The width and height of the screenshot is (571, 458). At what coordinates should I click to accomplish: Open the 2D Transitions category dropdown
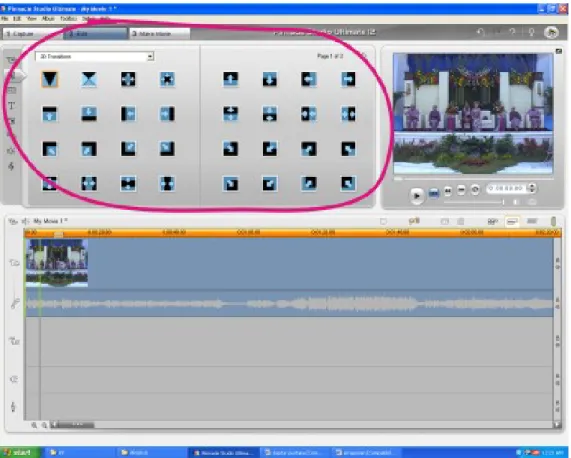[x=94, y=56]
